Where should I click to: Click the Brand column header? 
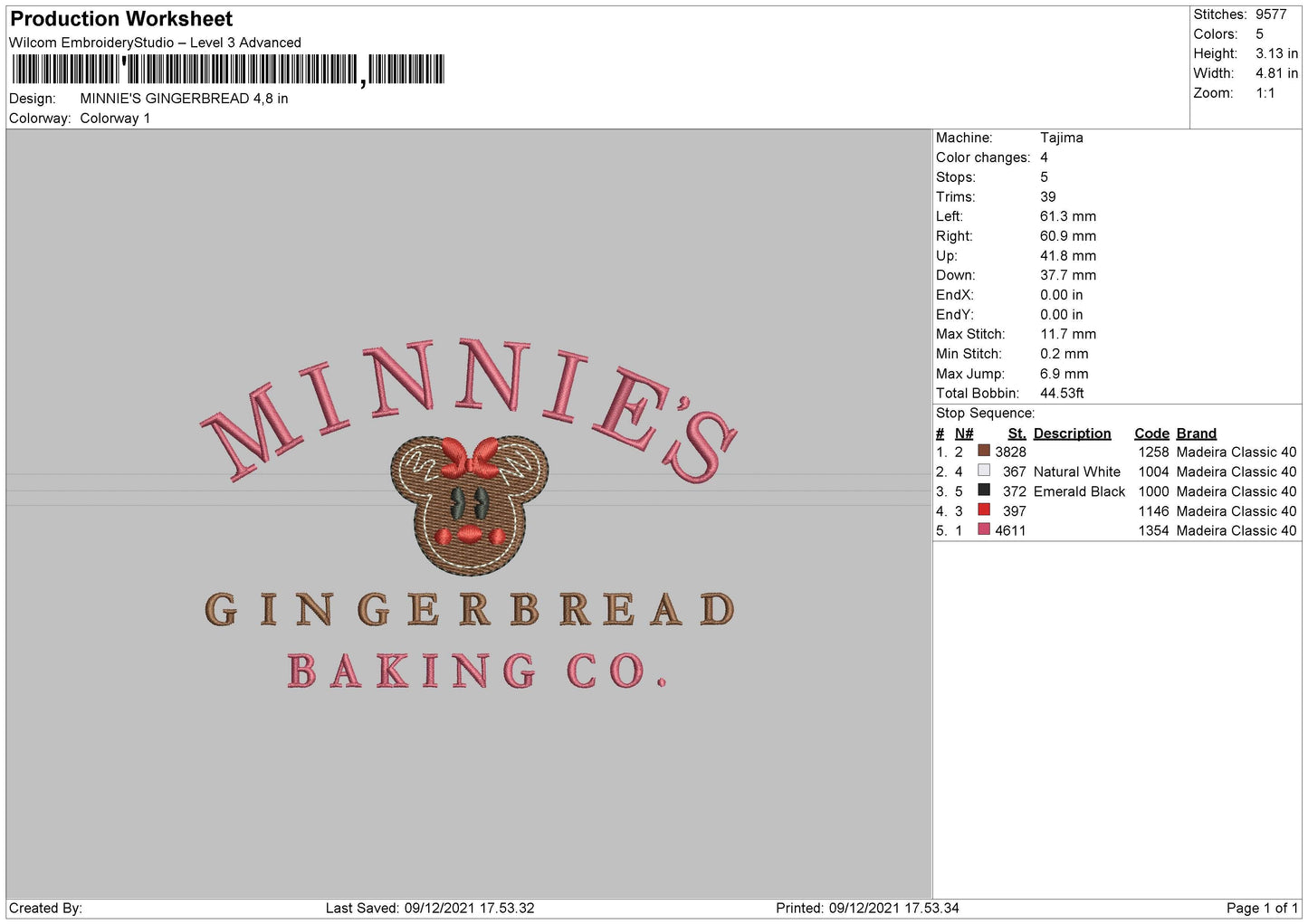[1196, 433]
